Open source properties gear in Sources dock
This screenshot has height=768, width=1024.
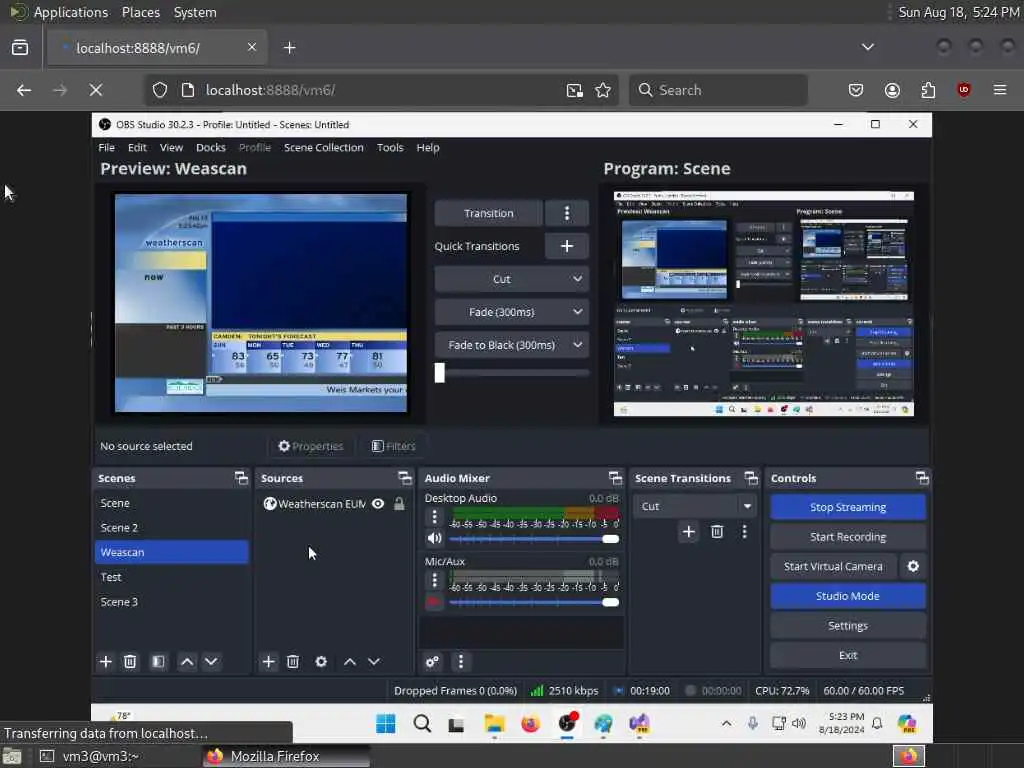(321, 662)
